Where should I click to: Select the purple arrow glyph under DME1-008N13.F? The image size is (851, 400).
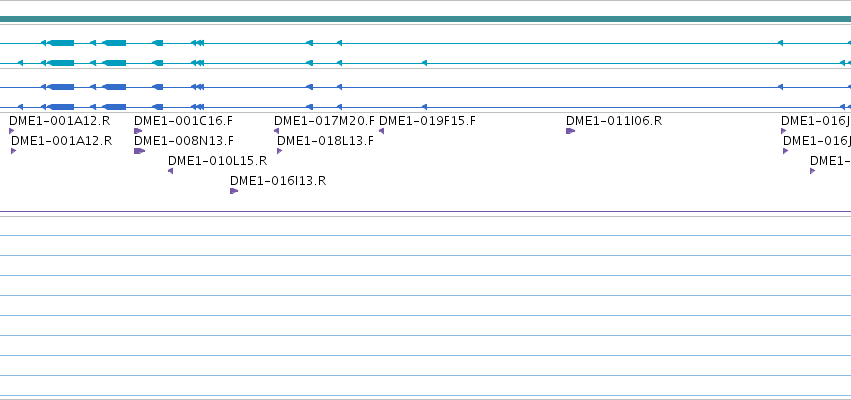click(139, 151)
